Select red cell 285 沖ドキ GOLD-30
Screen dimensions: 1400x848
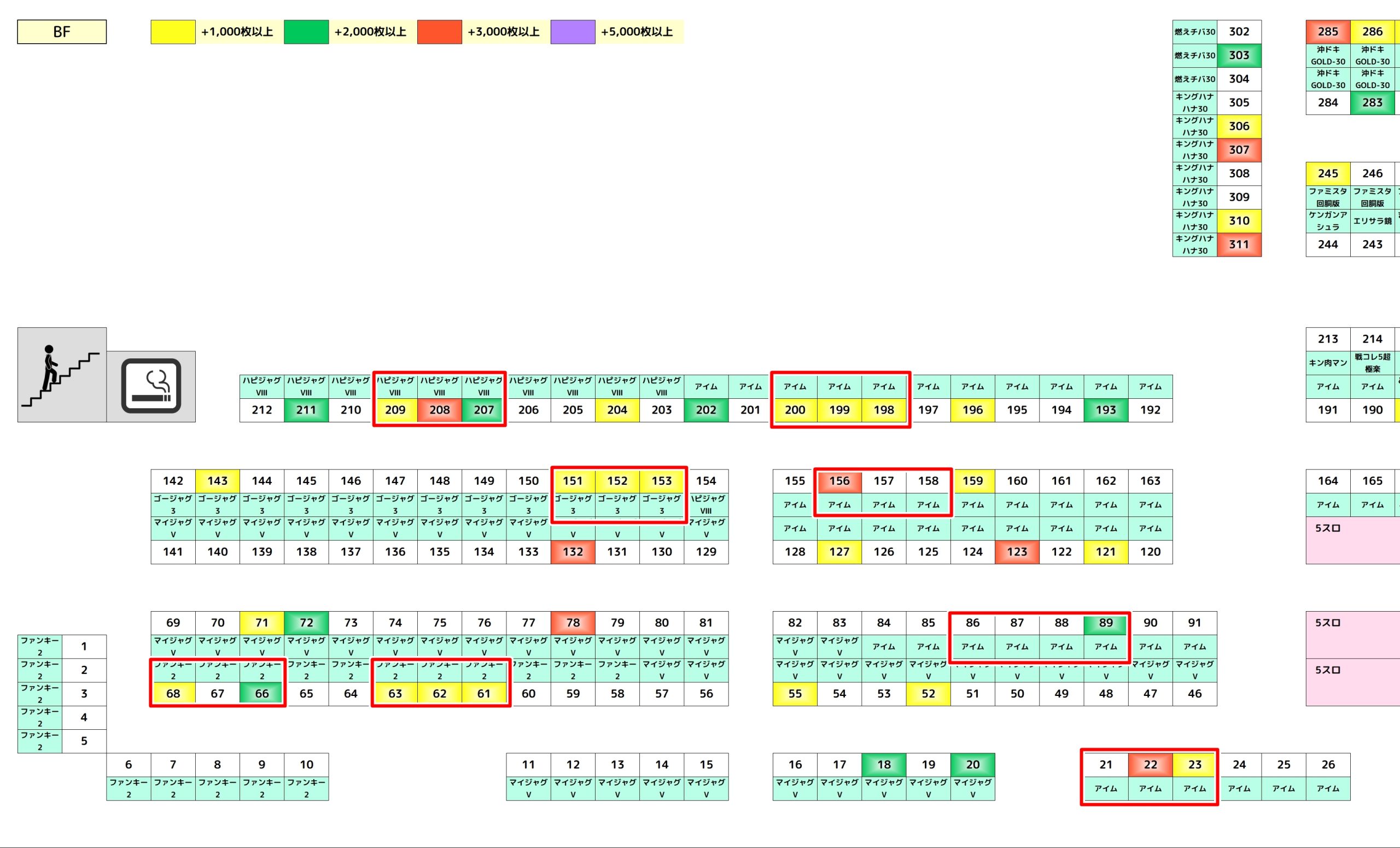point(1328,32)
